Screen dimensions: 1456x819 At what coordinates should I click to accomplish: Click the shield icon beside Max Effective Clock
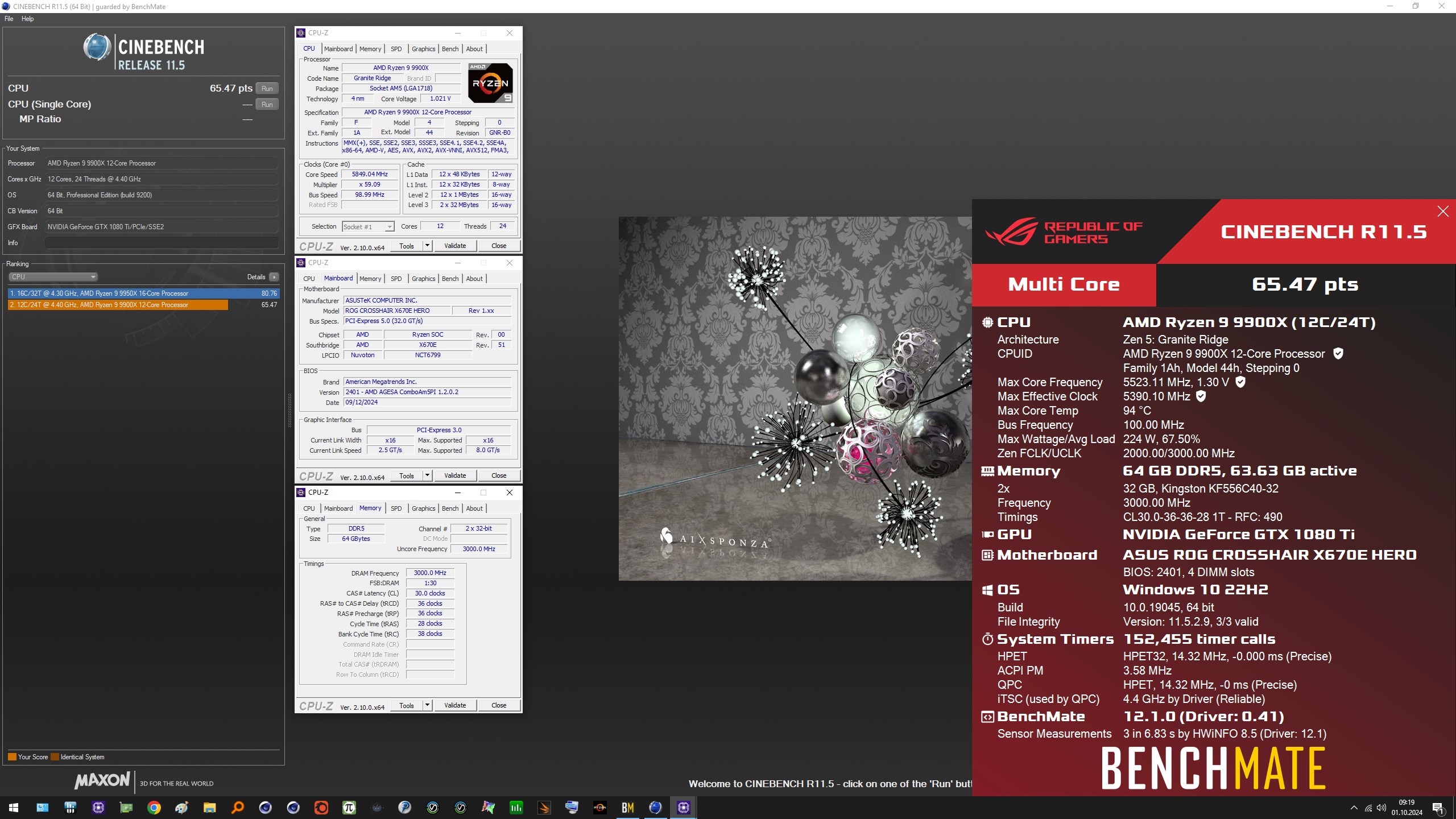(1201, 396)
